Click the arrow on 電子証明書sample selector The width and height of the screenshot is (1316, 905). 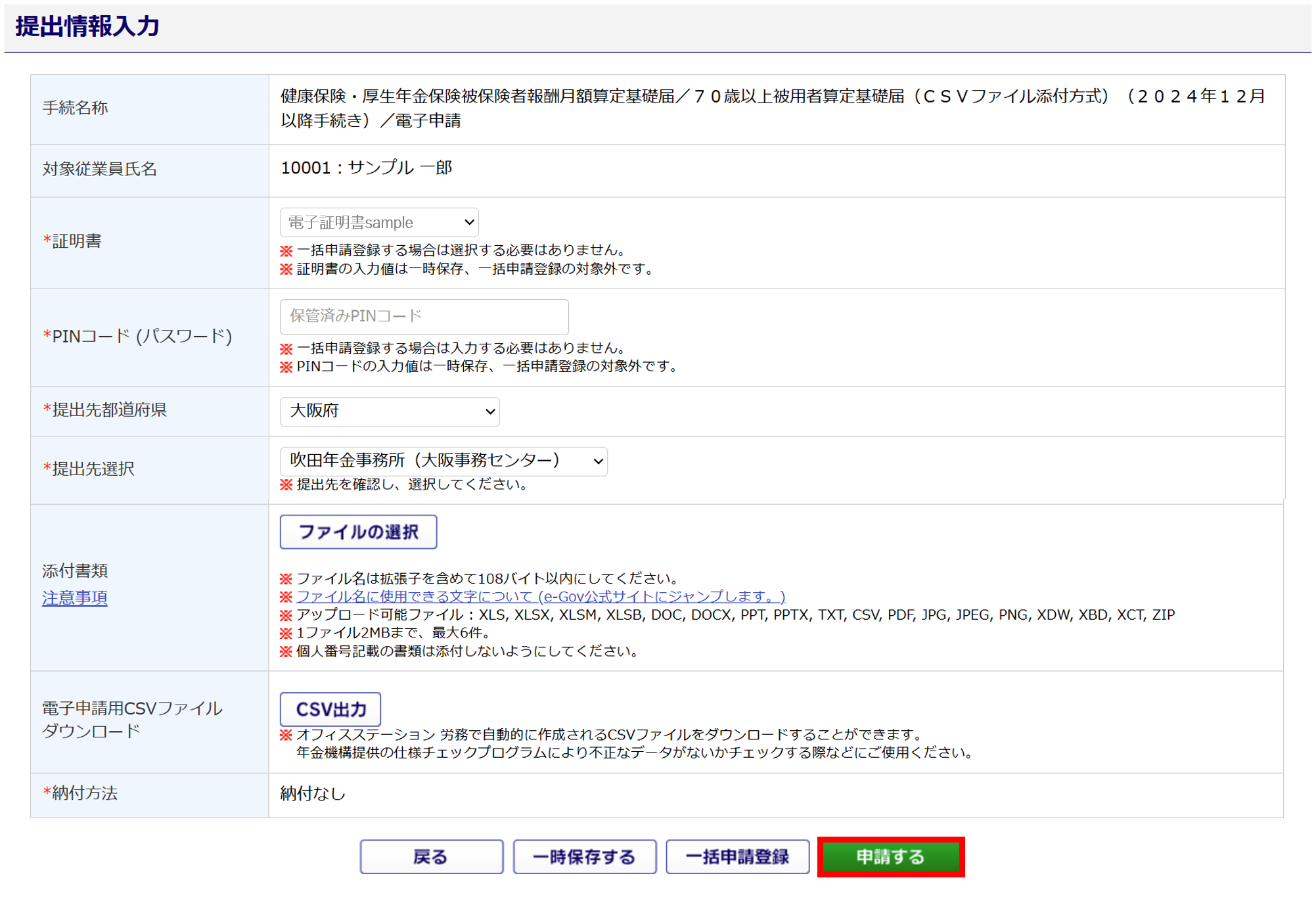468,222
